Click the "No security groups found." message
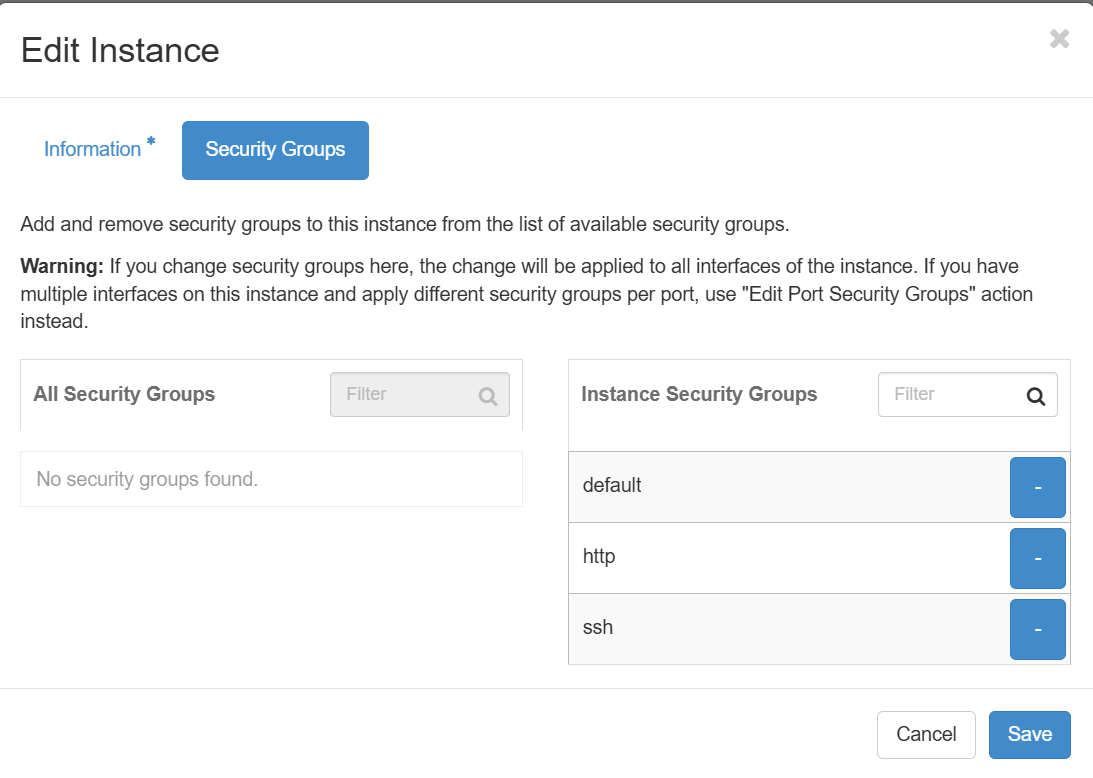The image size is (1093, 778). tap(147, 479)
